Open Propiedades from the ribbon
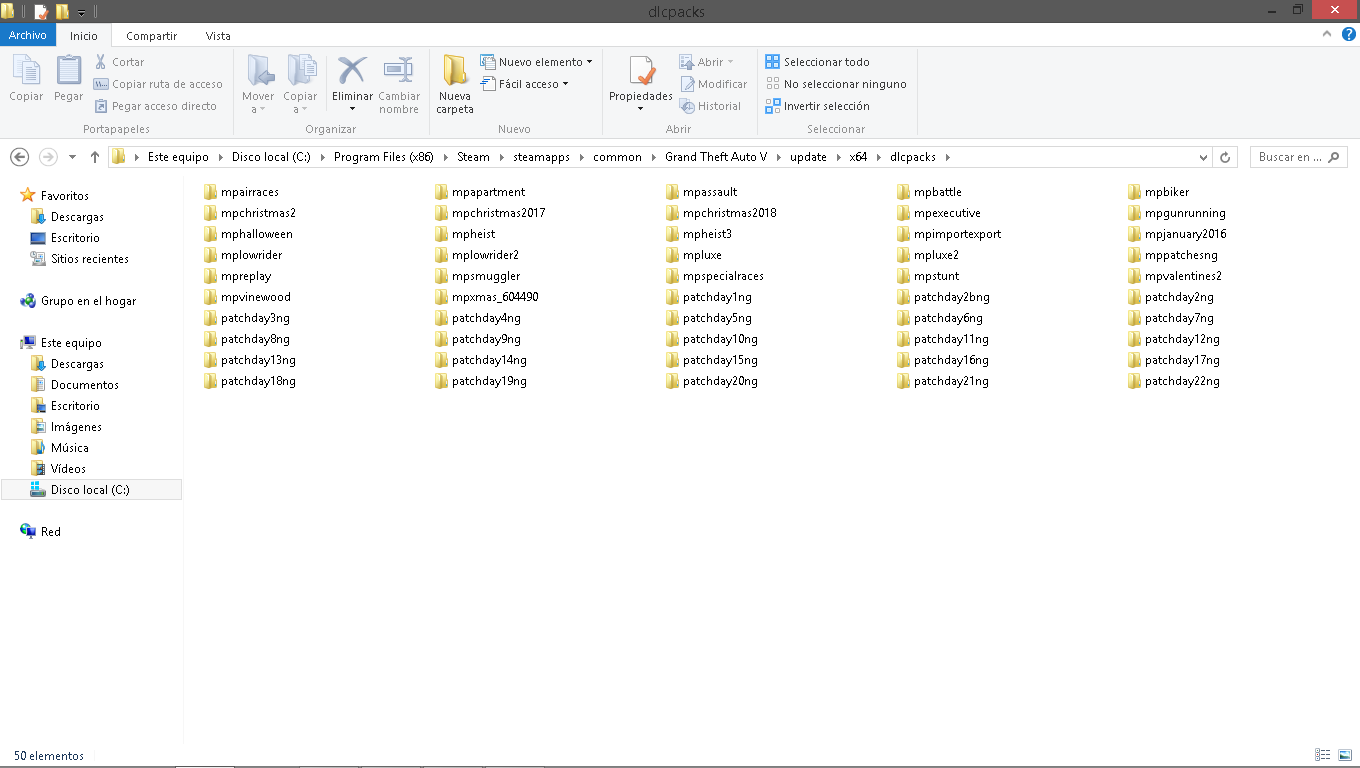This screenshot has width=1360, height=768. (640, 84)
